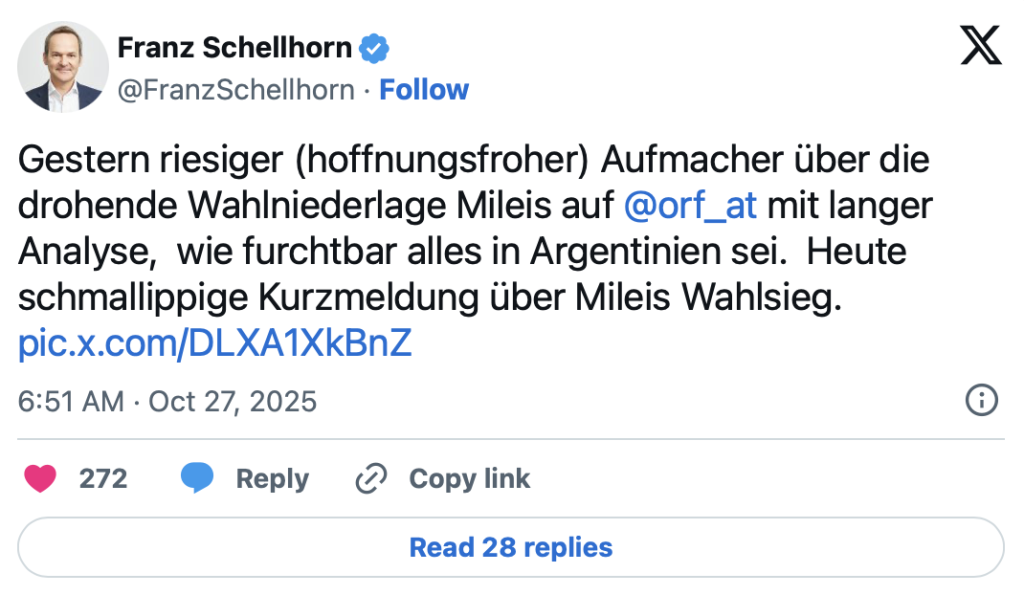Click the 272 likes count
1024x595 pixels.
[103, 479]
